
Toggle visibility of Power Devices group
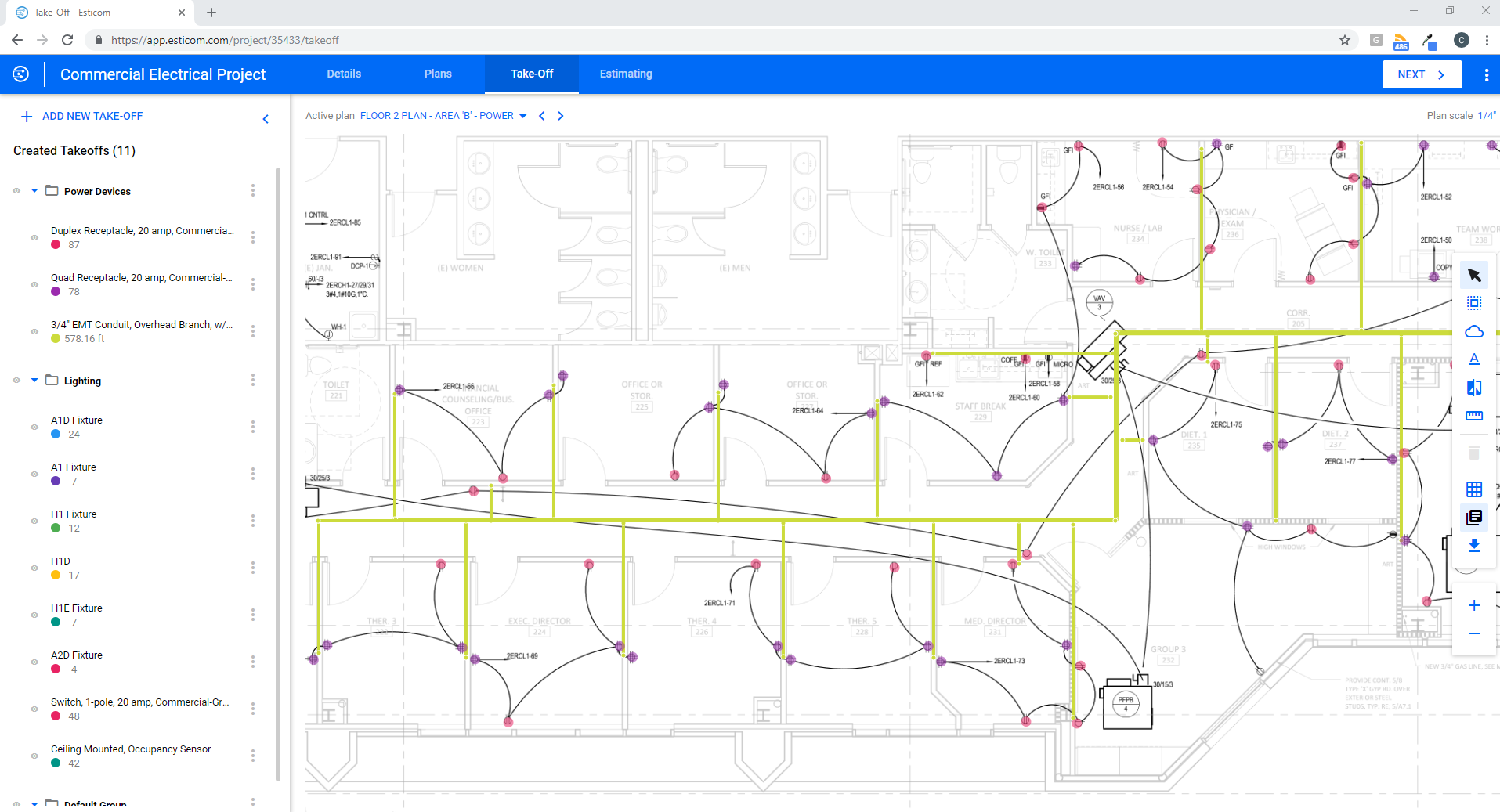click(x=16, y=190)
